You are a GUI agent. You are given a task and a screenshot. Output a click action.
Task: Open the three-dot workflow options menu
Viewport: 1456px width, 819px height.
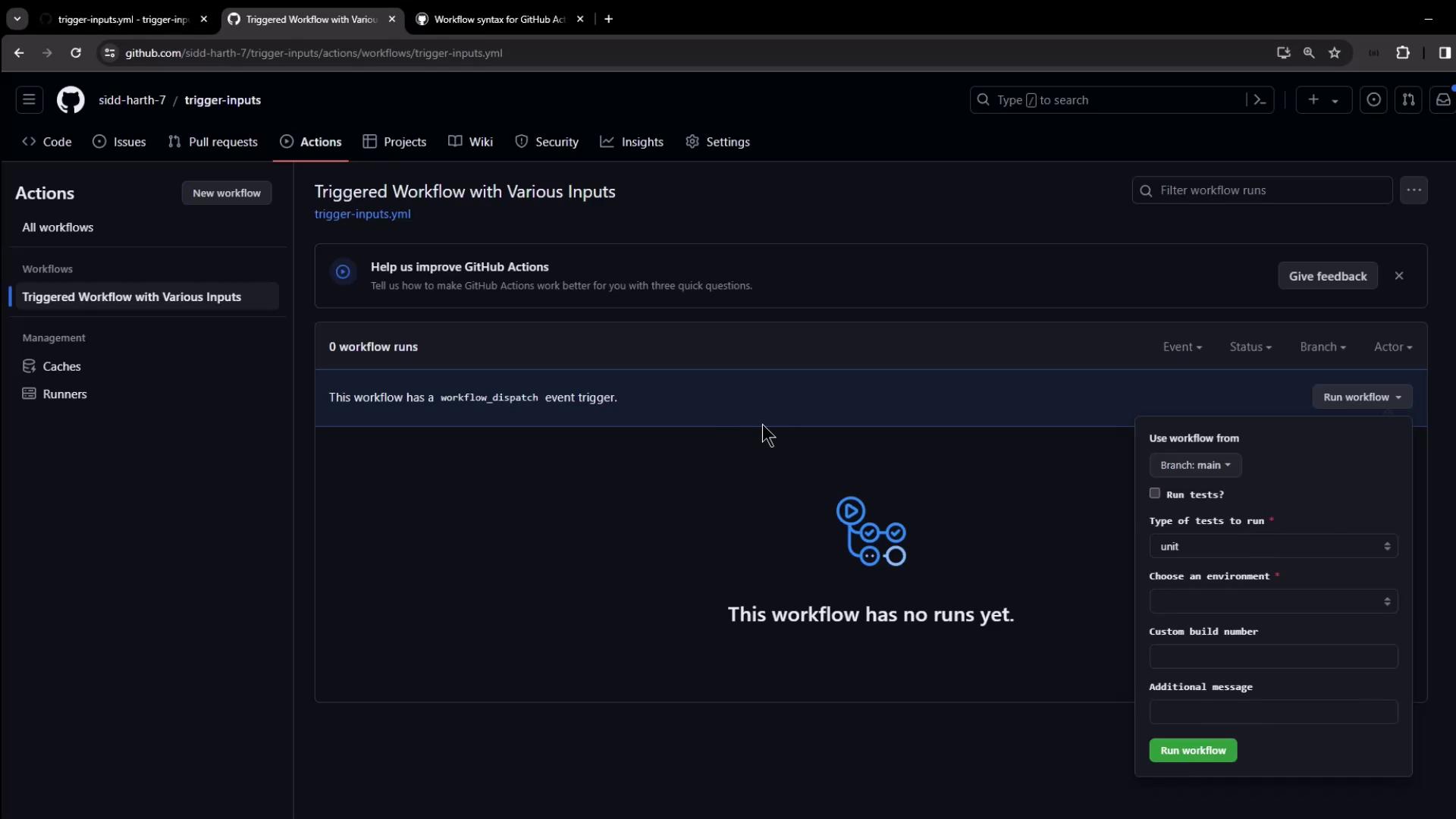tap(1414, 190)
